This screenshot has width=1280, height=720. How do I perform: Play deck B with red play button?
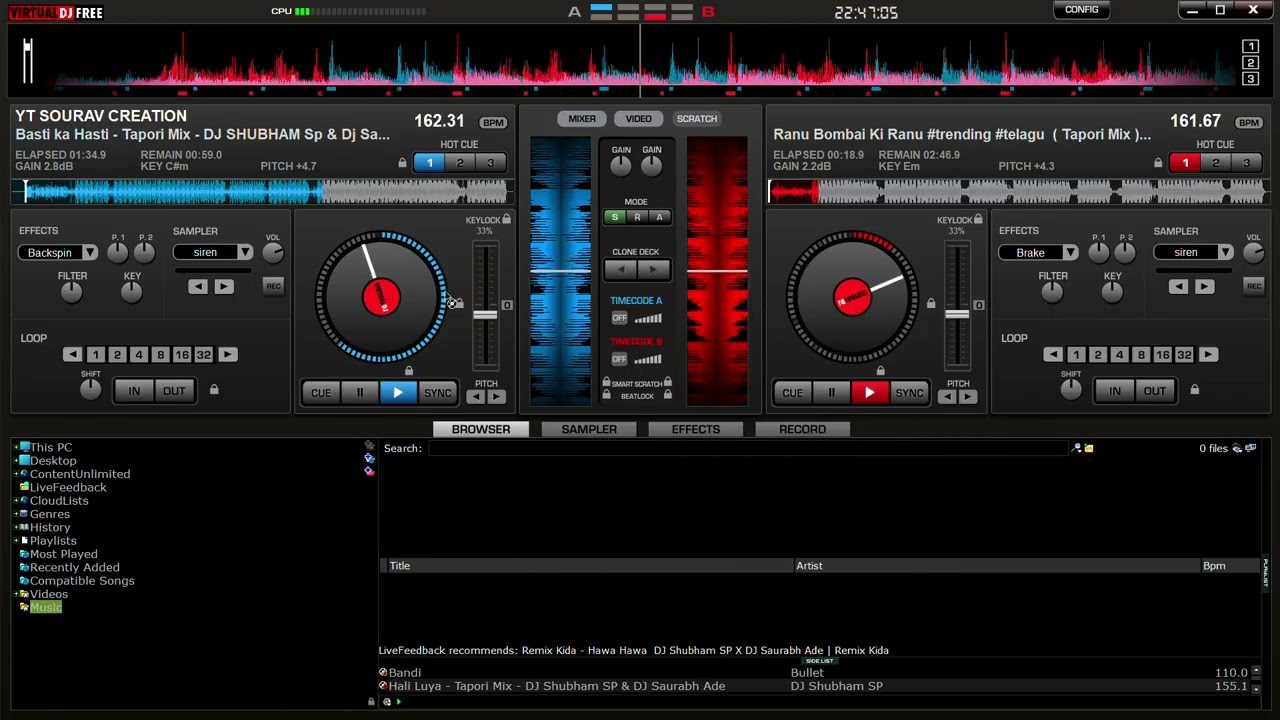[869, 393]
